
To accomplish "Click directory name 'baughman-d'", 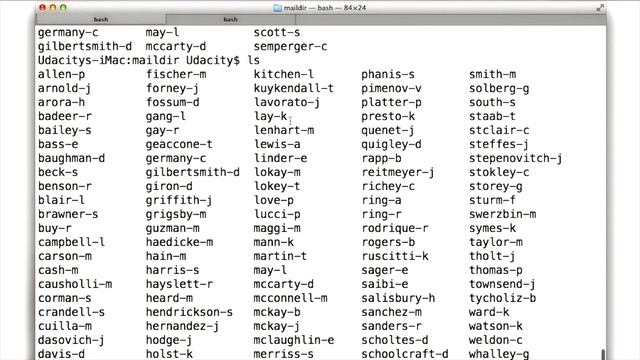I will (71, 158).
